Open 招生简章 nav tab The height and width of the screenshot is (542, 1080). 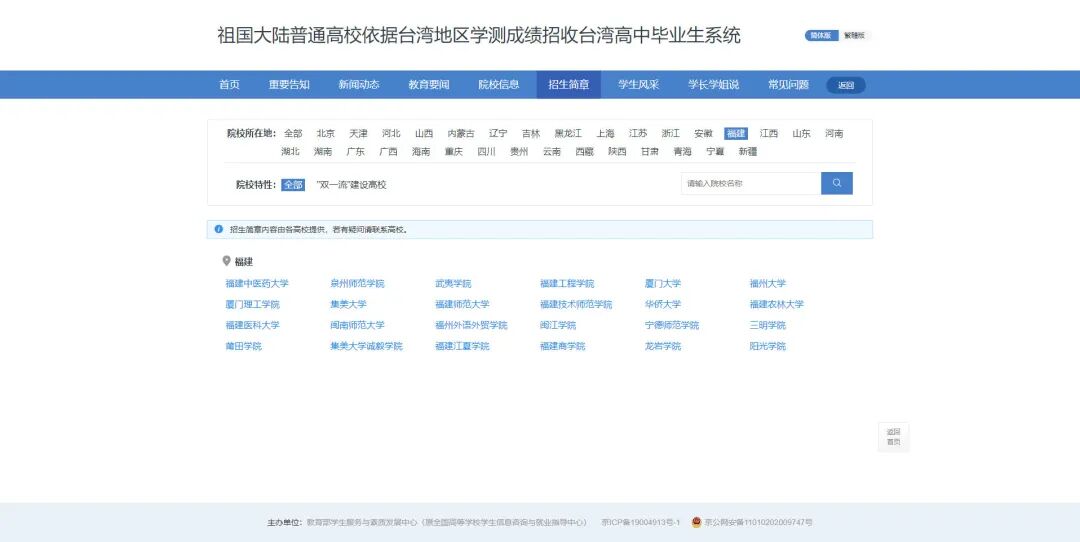pyautogui.click(x=569, y=85)
